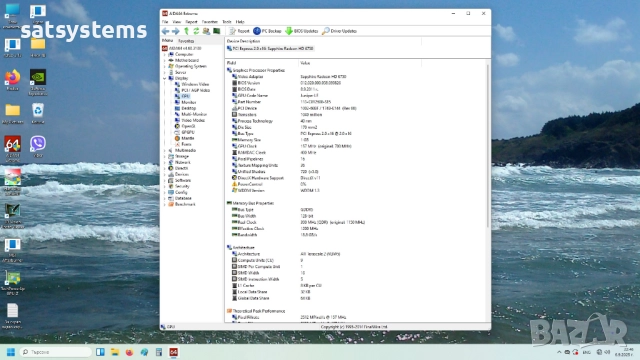640x360 pixels.
Task: Select the OpenGL tree item
Action: coord(185,126)
